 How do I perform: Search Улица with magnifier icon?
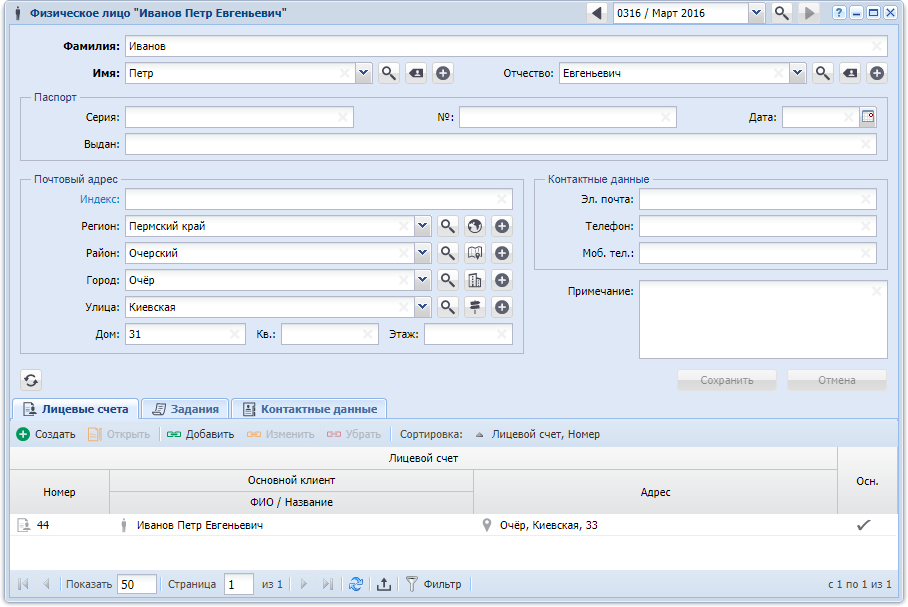coord(447,307)
